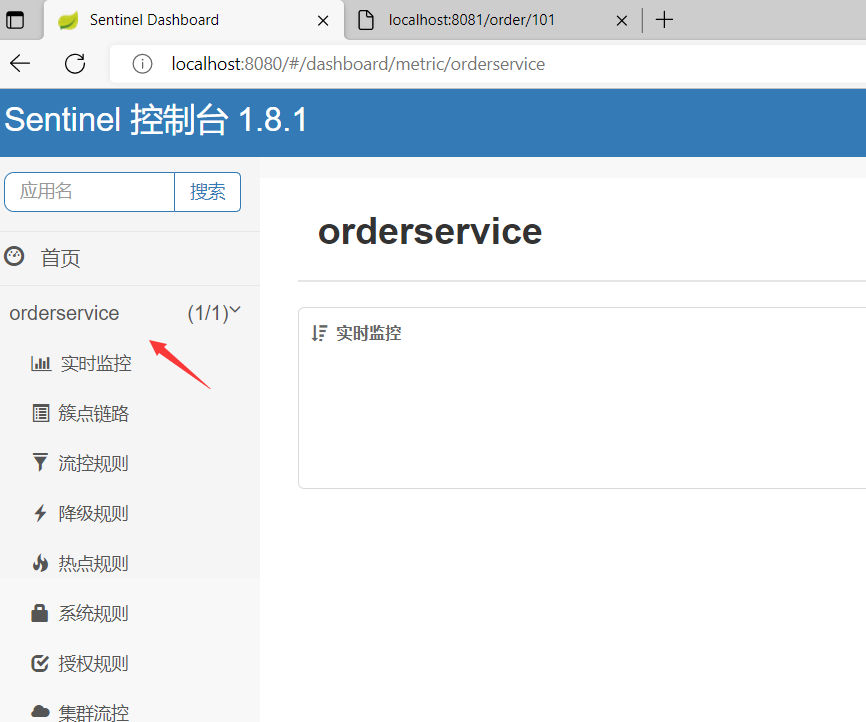The image size is (866, 722).
Task: Close the localhost:8081/order/101 tab
Action: 621,21
